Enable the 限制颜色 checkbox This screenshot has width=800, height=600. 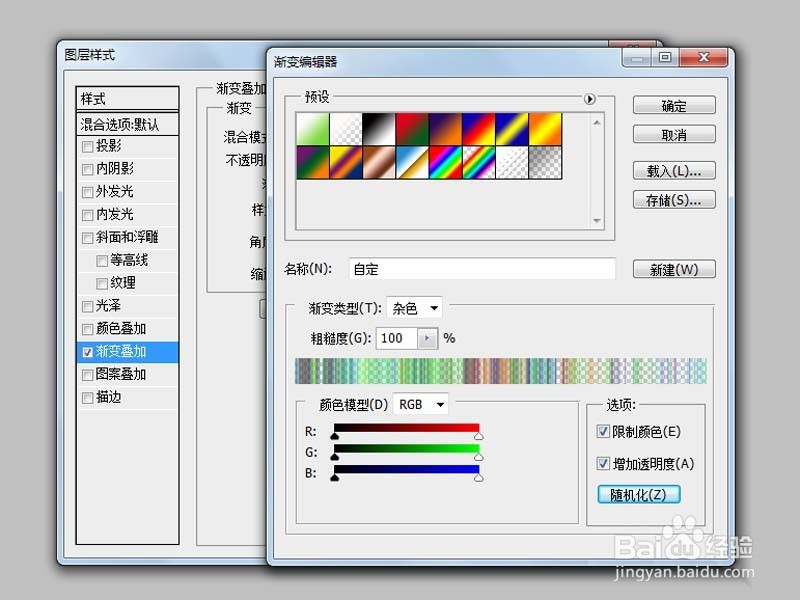coord(604,431)
